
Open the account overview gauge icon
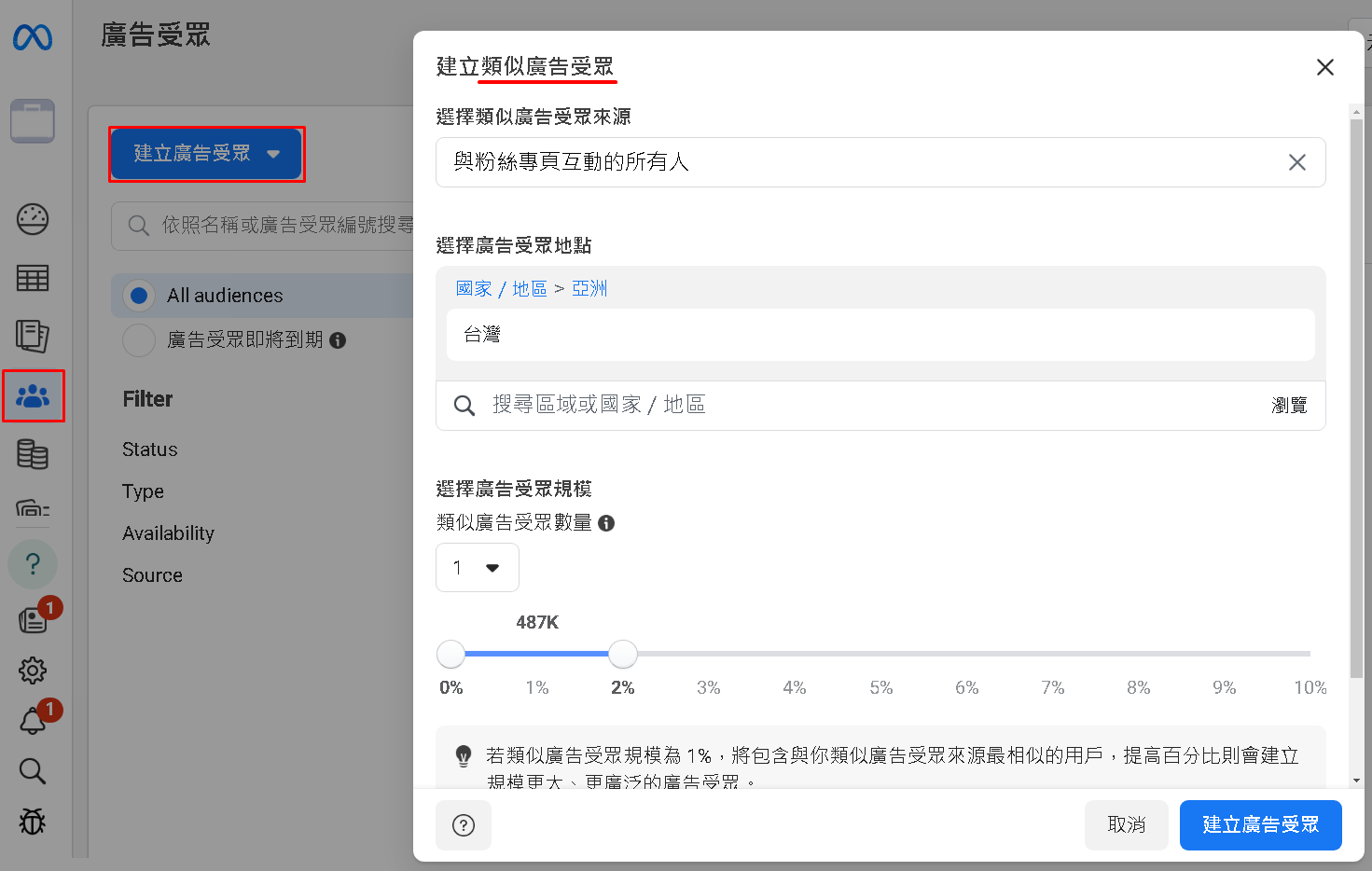(33, 219)
